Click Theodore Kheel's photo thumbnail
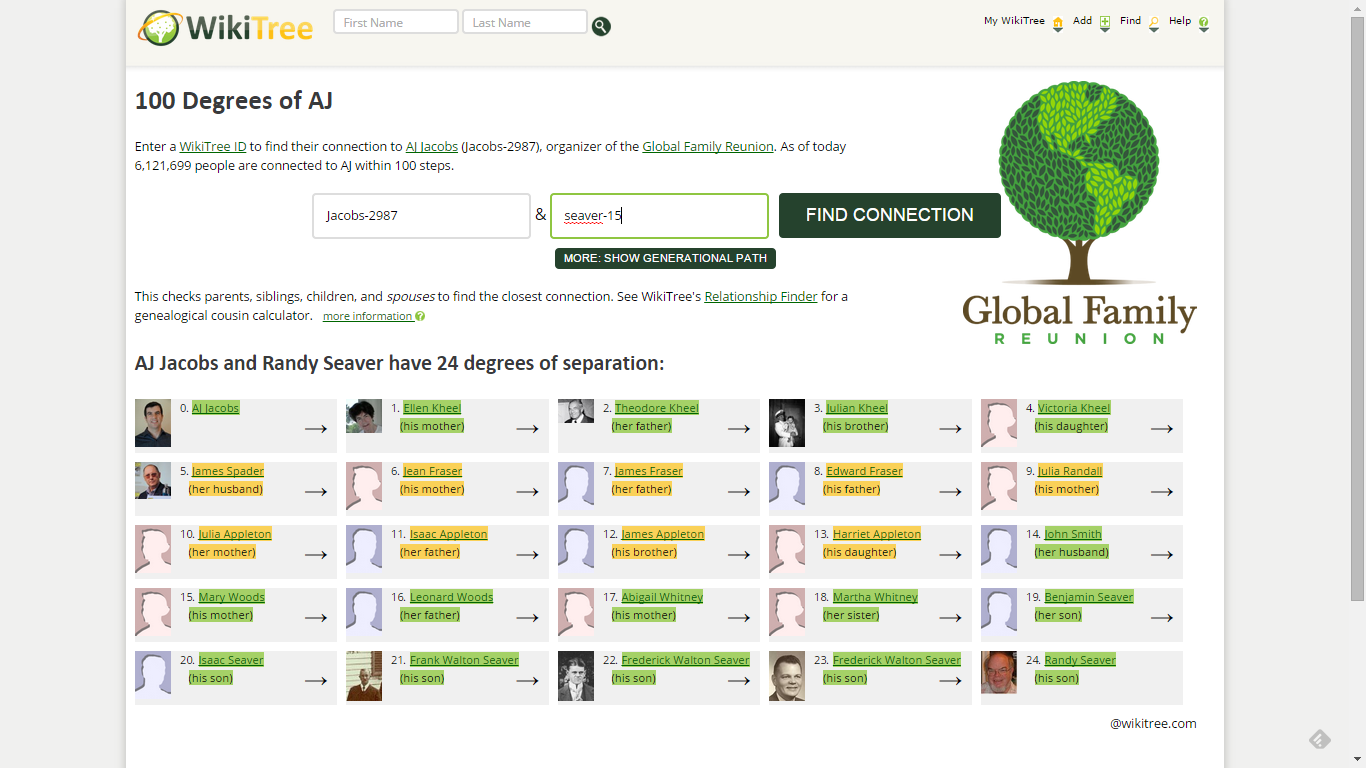The image size is (1366, 768). [x=576, y=411]
